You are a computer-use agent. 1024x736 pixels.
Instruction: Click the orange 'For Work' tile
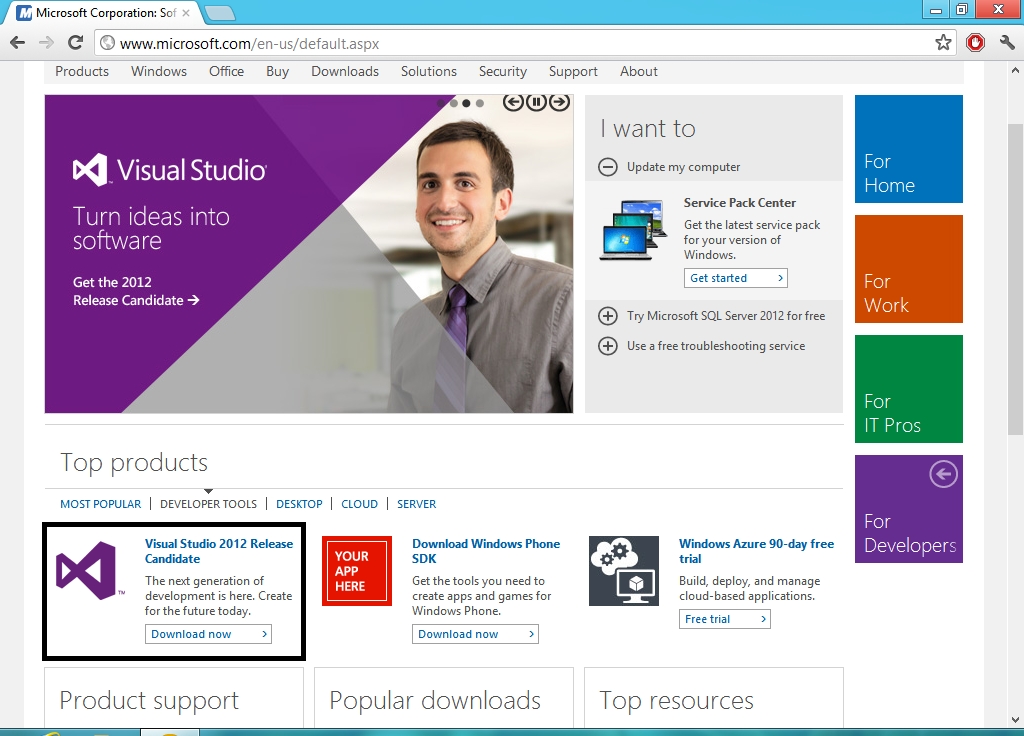point(908,269)
